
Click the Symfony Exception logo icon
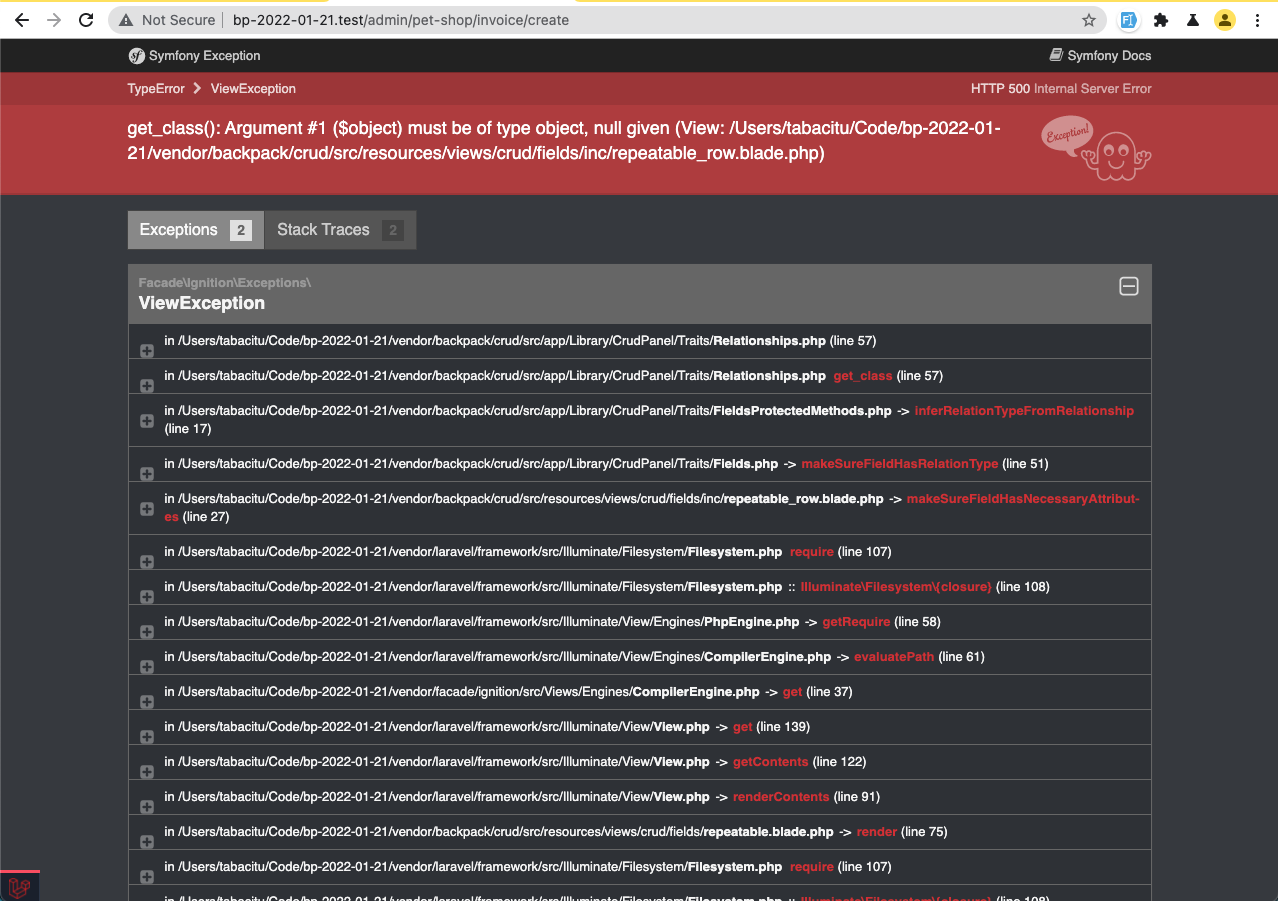[x=136, y=56]
